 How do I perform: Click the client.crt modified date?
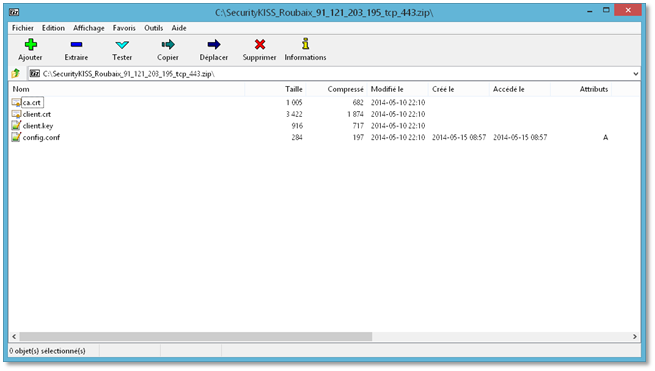[x=398, y=114]
